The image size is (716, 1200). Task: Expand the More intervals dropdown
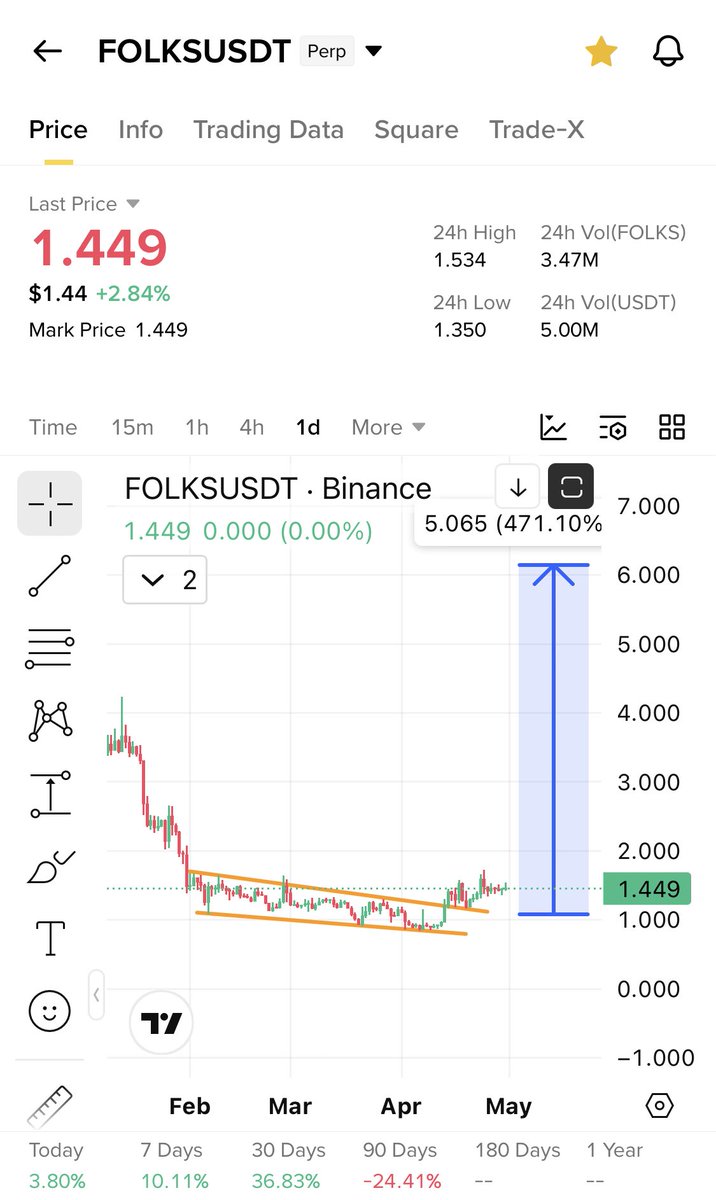click(x=388, y=427)
